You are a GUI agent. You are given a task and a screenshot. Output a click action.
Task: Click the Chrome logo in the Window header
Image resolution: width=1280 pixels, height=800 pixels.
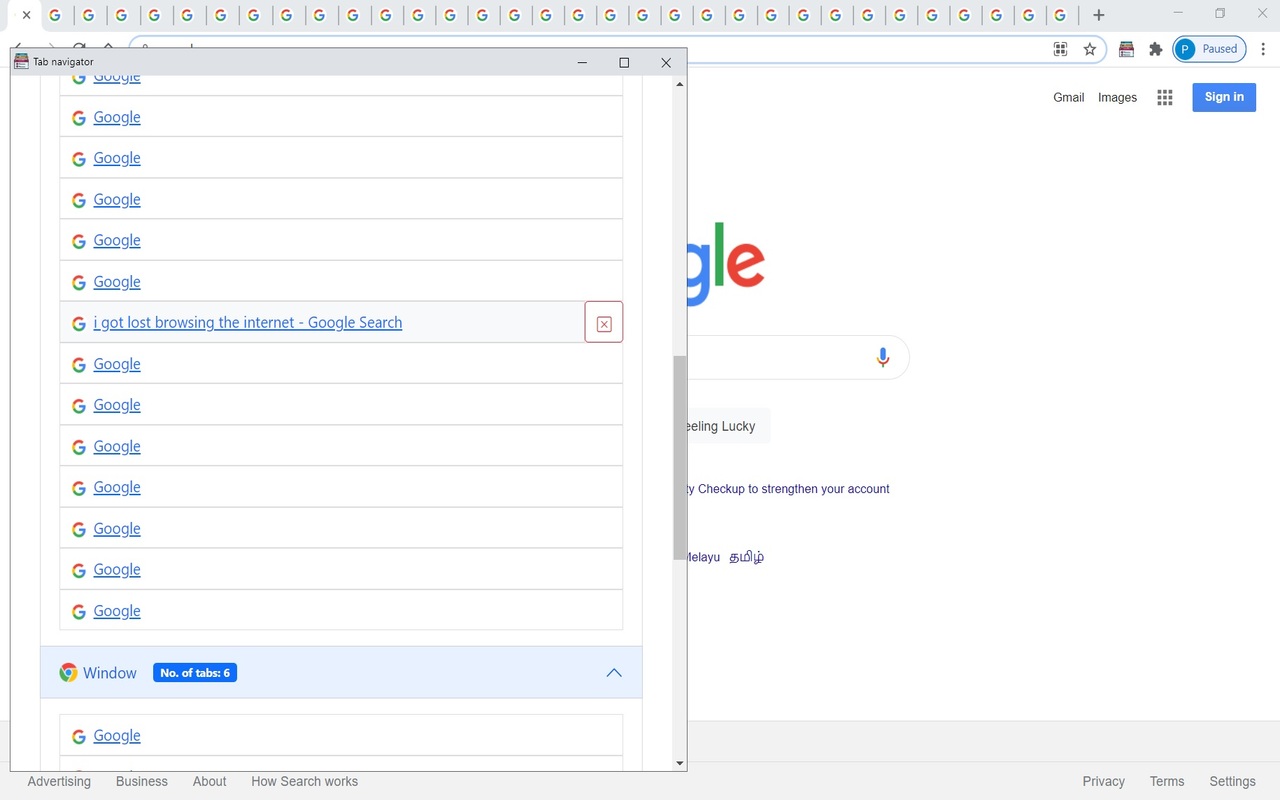pyautogui.click(x=68, y=673)
